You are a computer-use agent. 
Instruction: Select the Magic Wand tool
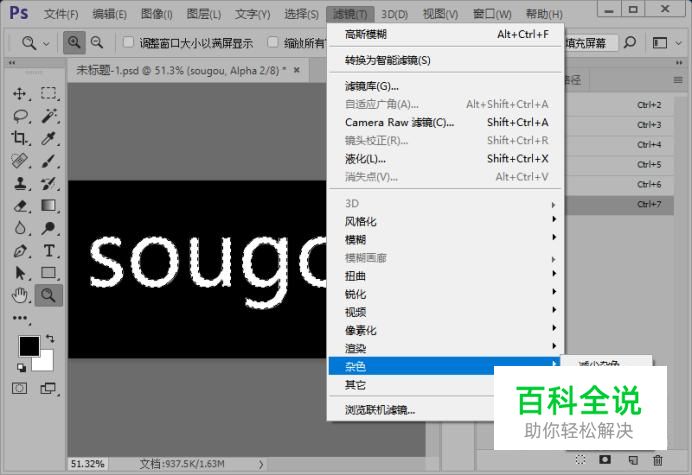click(x=49, y=116)
